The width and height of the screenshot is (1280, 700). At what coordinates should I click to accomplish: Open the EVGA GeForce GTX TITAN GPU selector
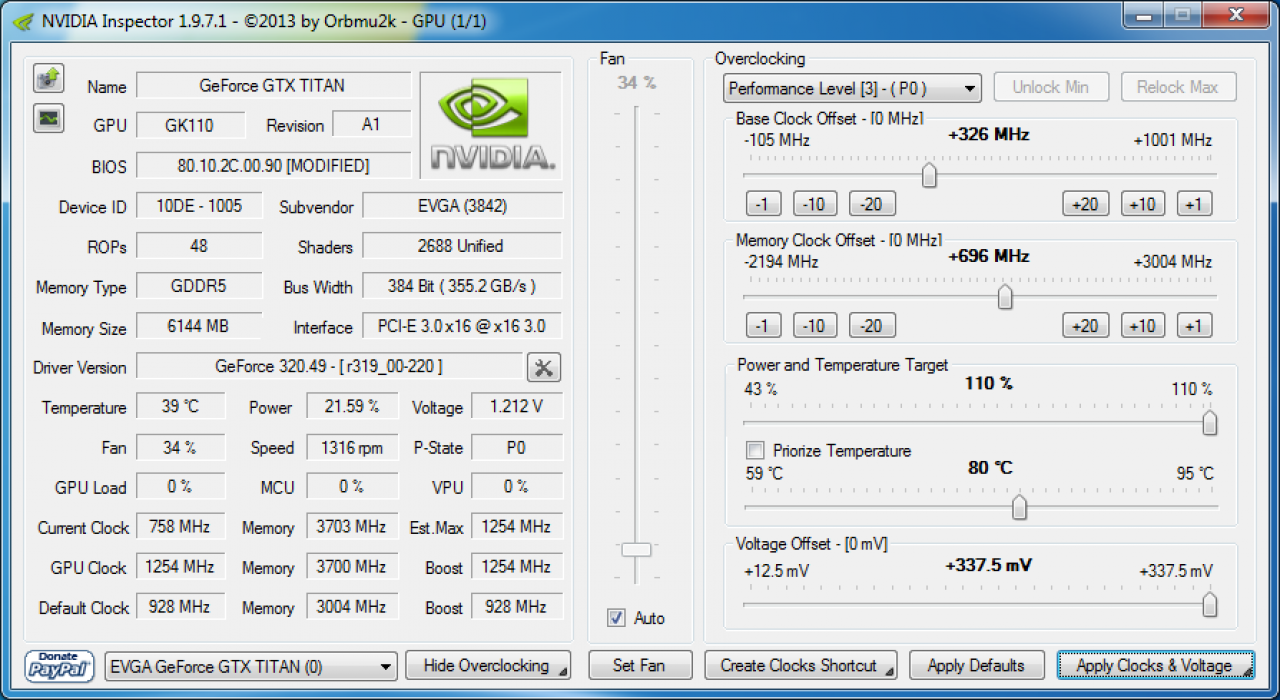coord(251,666)
